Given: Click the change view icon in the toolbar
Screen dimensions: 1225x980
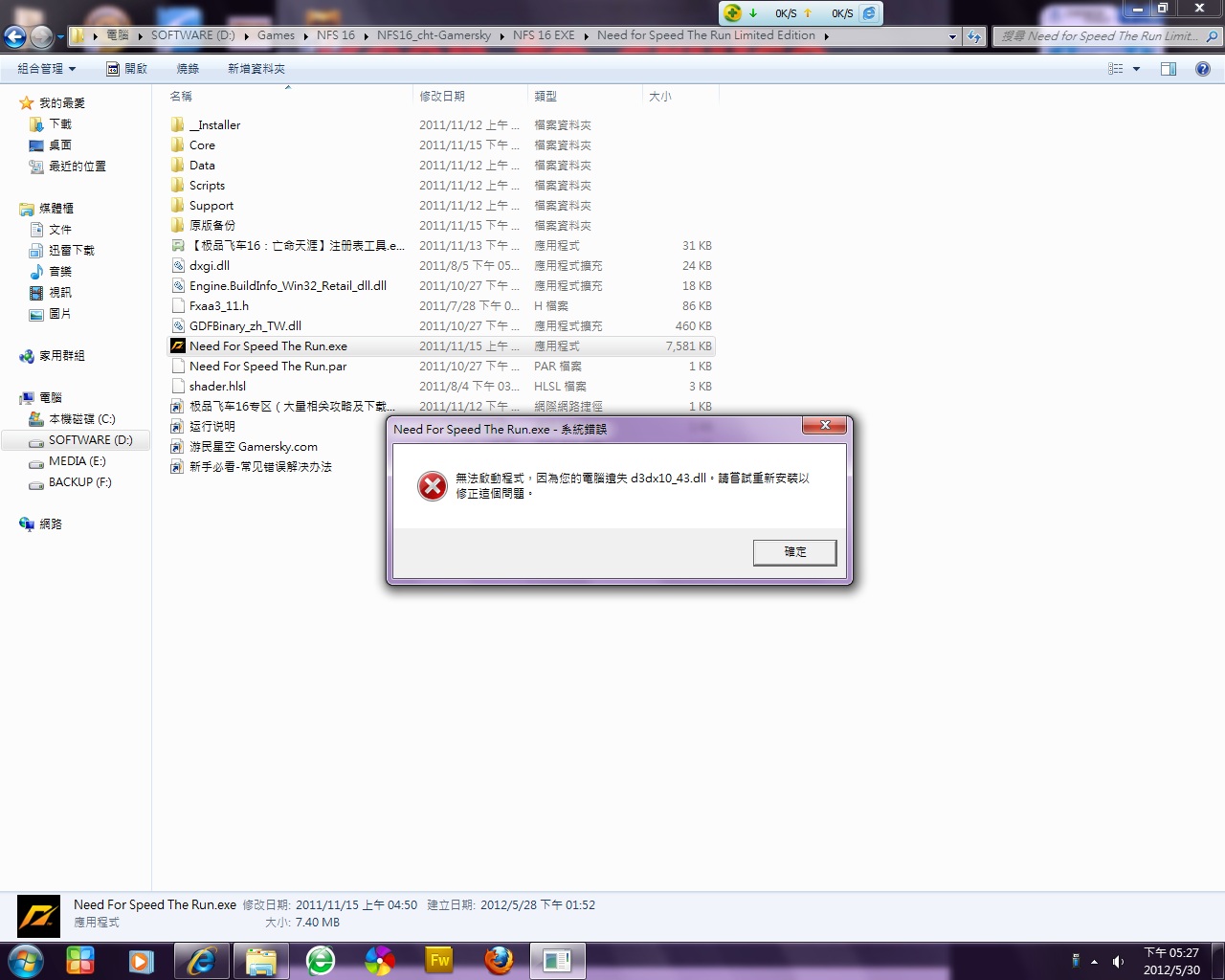Looking at the screenshot, I should 1115,69.
